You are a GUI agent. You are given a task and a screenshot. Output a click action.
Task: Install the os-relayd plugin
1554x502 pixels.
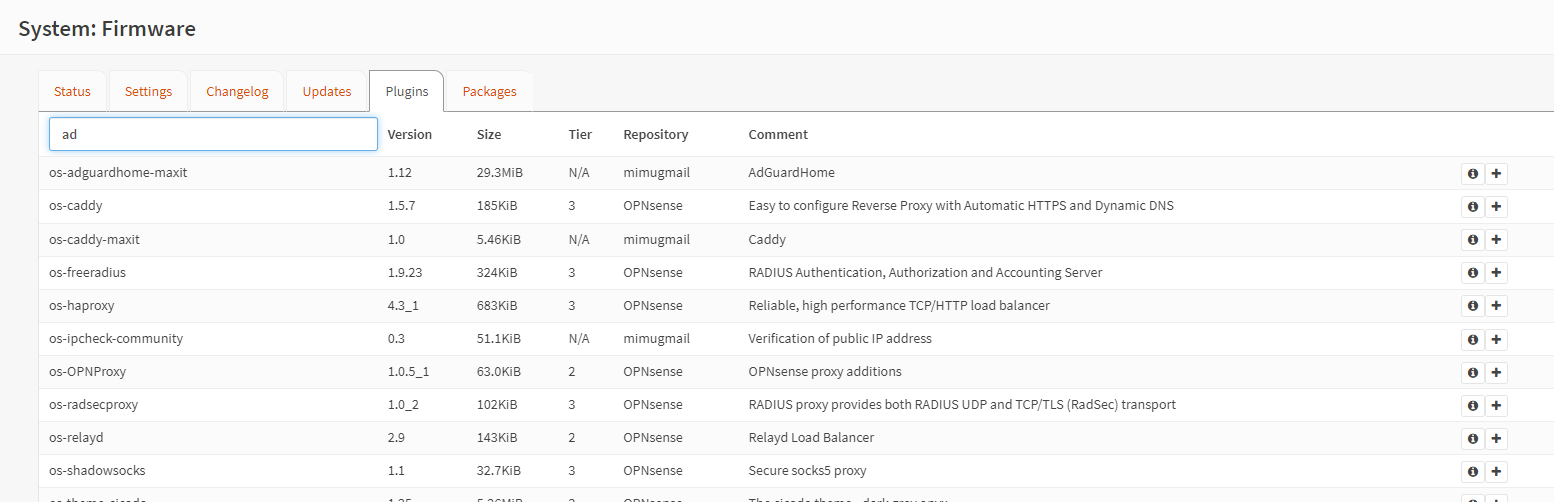[1496, 438]
